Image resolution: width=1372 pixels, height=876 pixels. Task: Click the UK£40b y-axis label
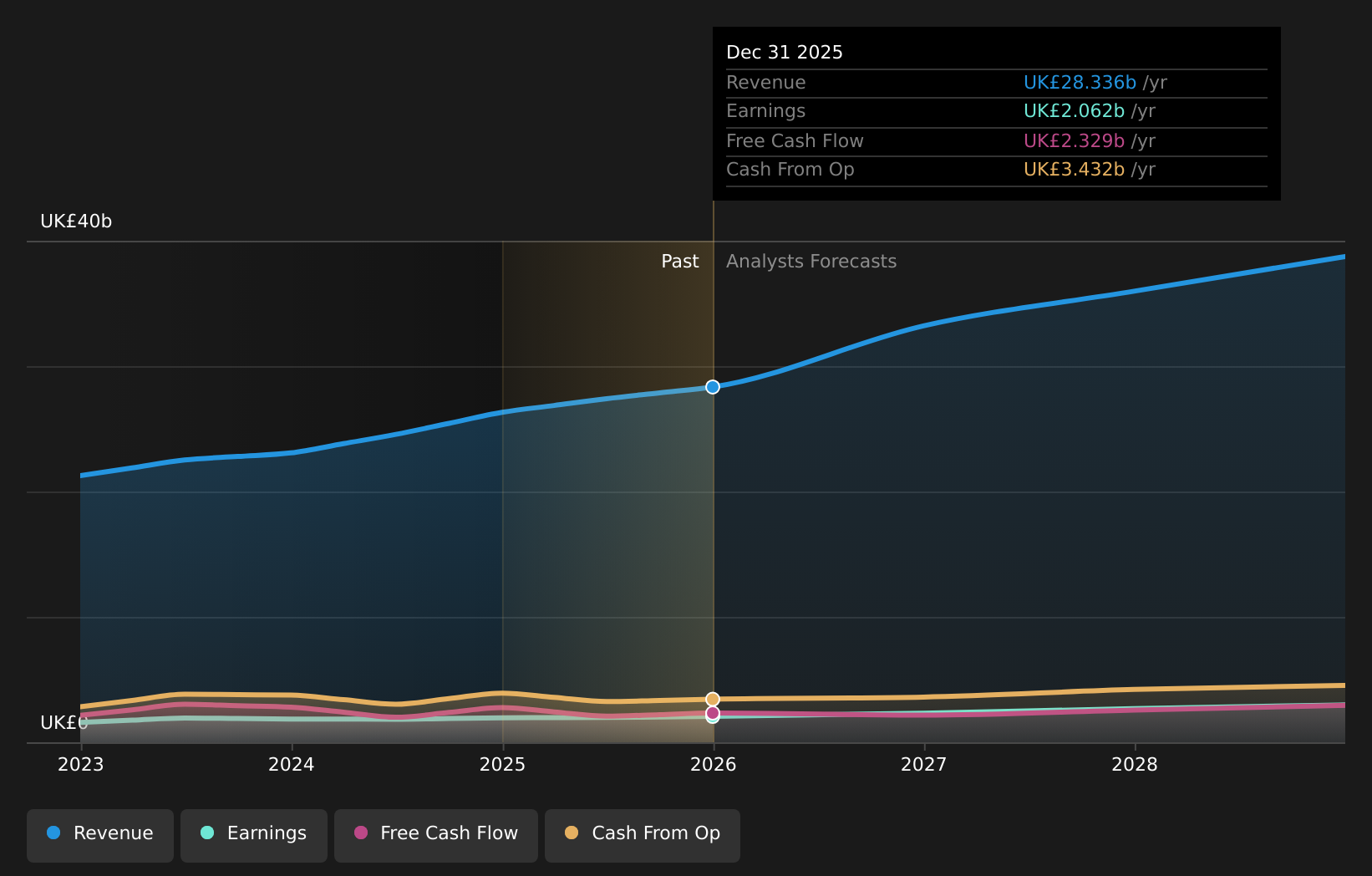click(76, 222)
